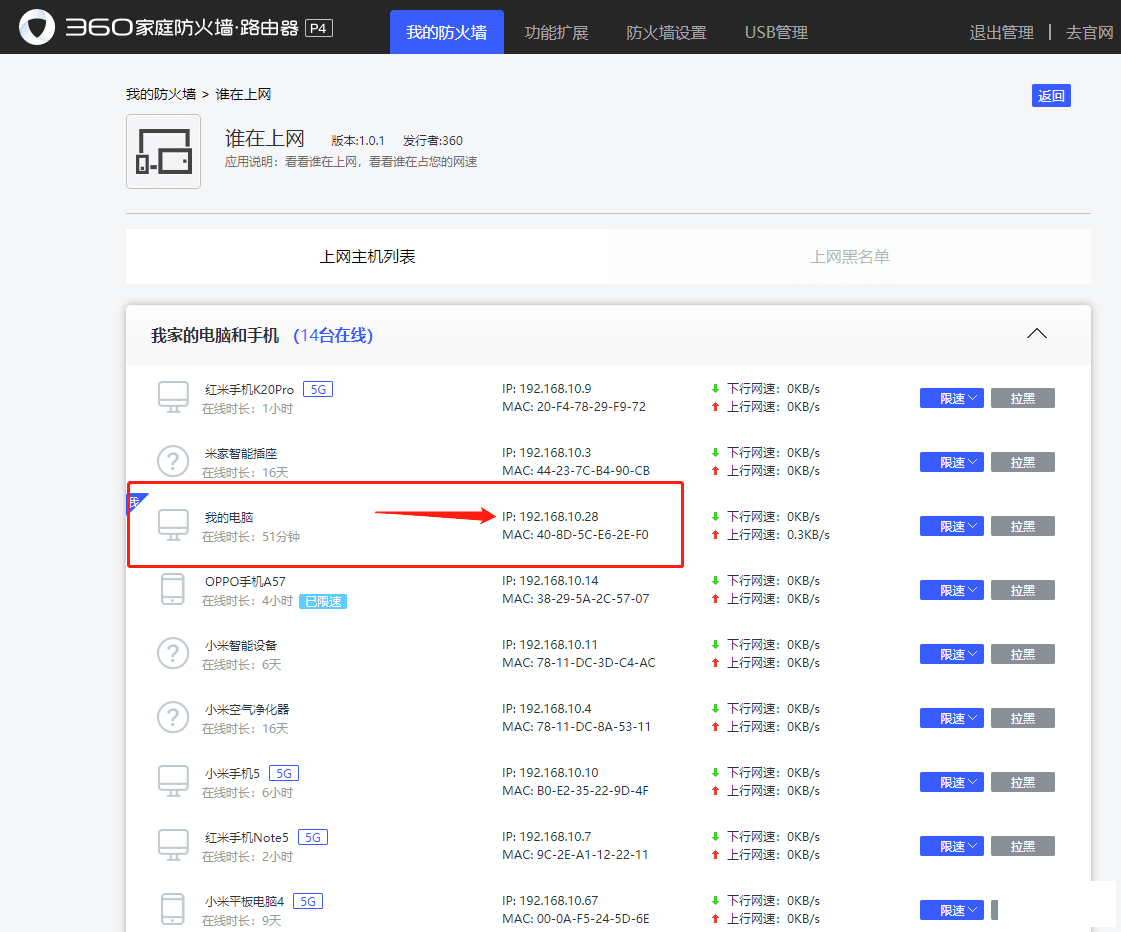
Task: Open 功能扩展 tab
Action: click(x=556, y=33)
